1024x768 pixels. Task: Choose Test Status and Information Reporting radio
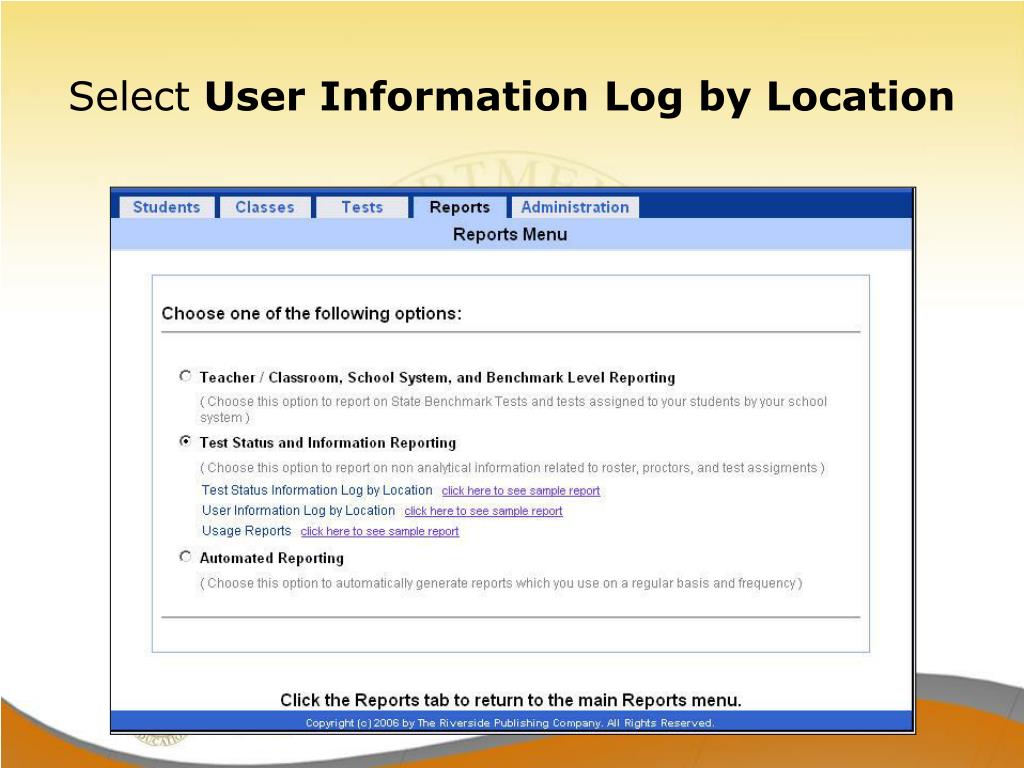pyautogui.click(x=185, y=442)
